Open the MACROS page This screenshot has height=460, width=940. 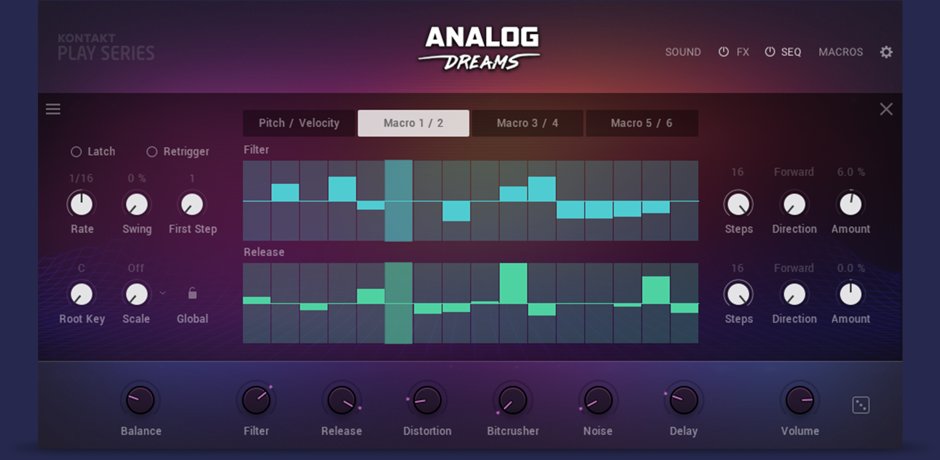pyautogui.click(x=840, y=52)
